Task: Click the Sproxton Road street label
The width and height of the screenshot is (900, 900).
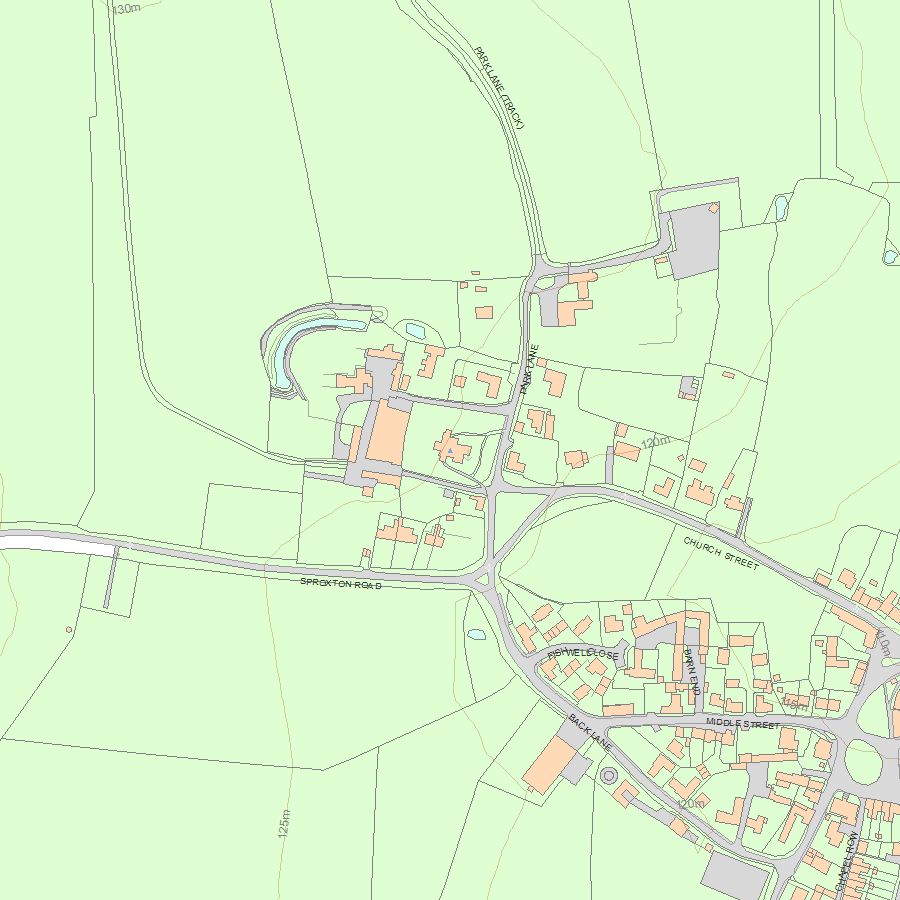Action: [341, 584]
